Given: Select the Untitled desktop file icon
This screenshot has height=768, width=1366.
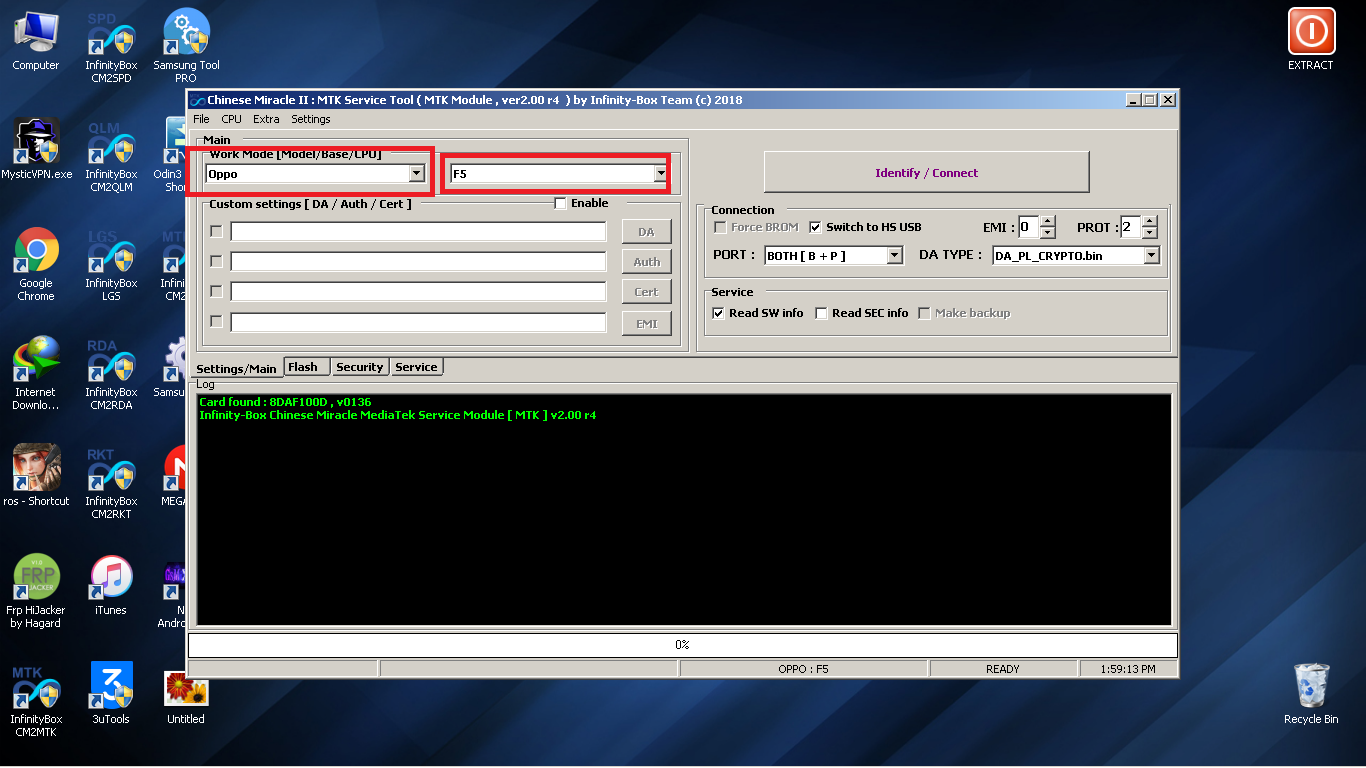Looking at the screenshot, I should tap(186, 698).
